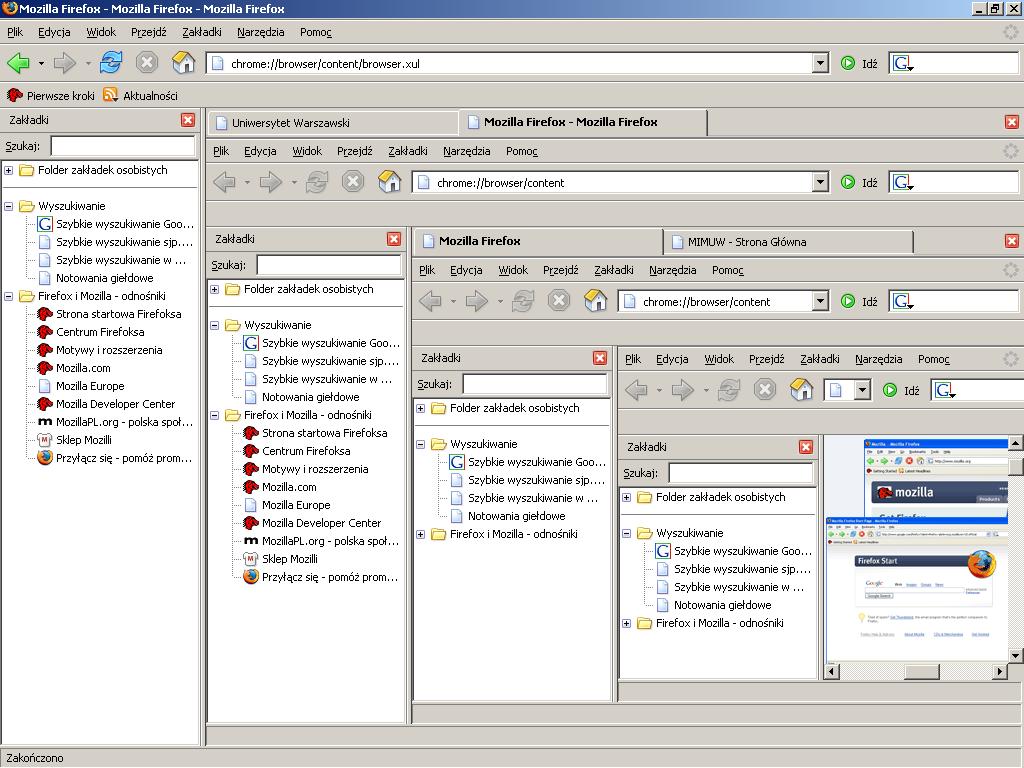Click the Forward arrow in the third-level nested browser
This screenshot has width=1024, height=768.
click(x=477, y=301)
